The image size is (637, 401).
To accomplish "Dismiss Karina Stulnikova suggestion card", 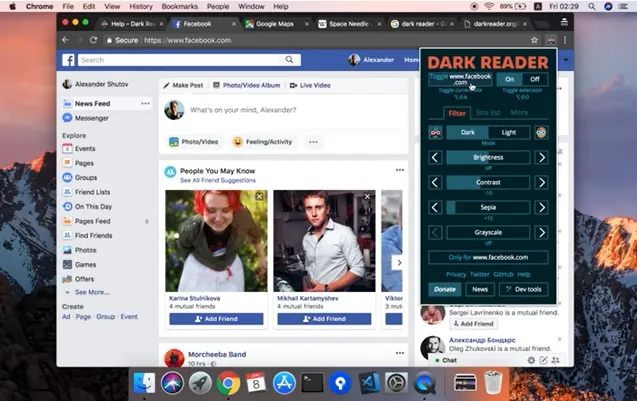I will pyautogui.click(x=259, y=197).
